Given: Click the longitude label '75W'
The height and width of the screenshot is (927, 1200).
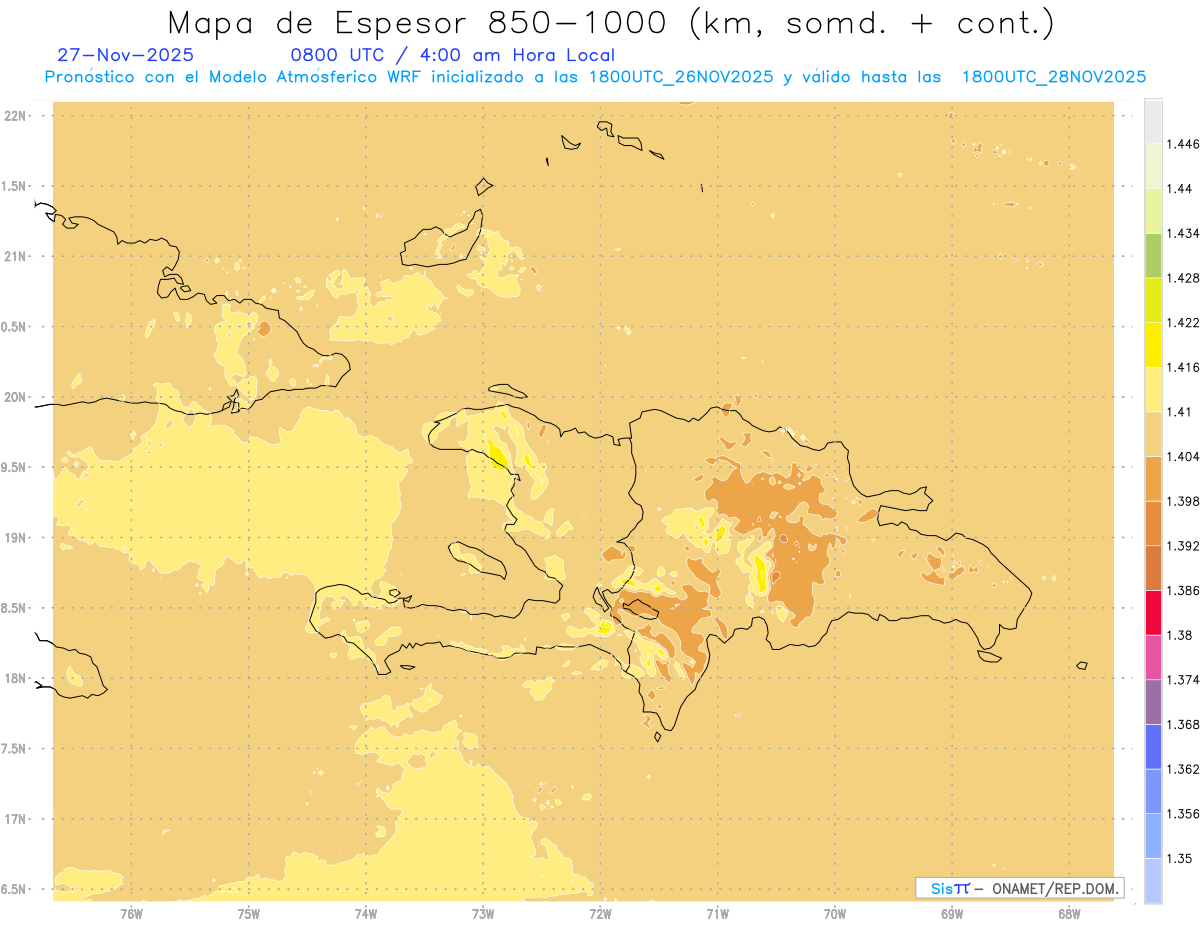Looking at the screenshot, I should (x=248, y=914).
